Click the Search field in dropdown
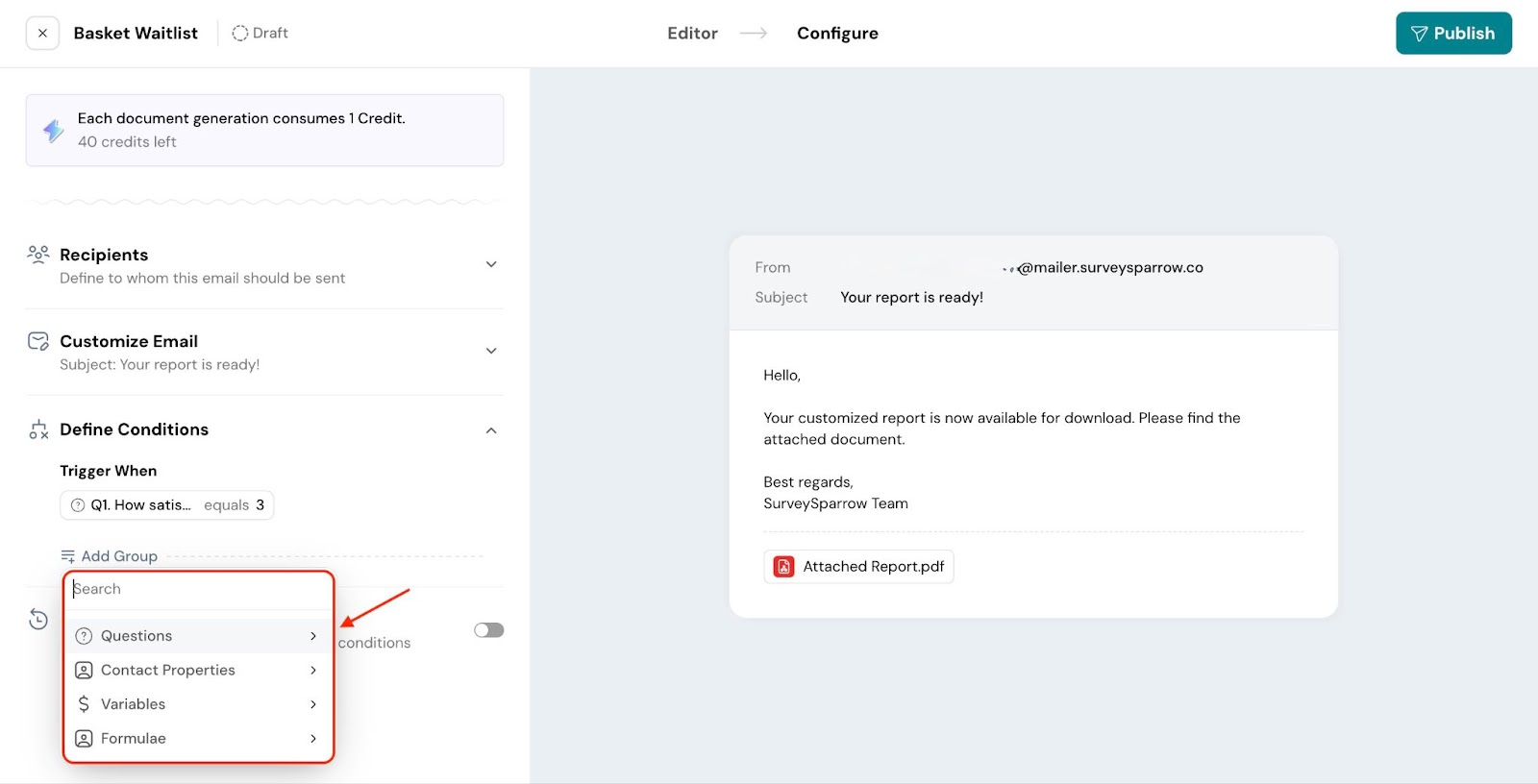This screenshot has height=784, width=1538. tap(197, 589)
